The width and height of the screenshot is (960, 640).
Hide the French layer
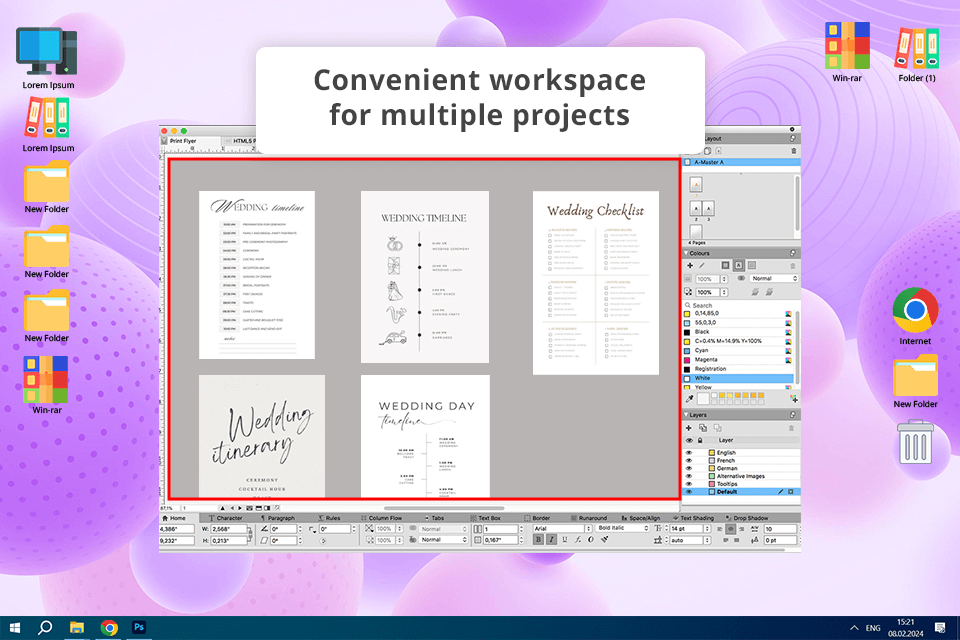click(689, 460)
